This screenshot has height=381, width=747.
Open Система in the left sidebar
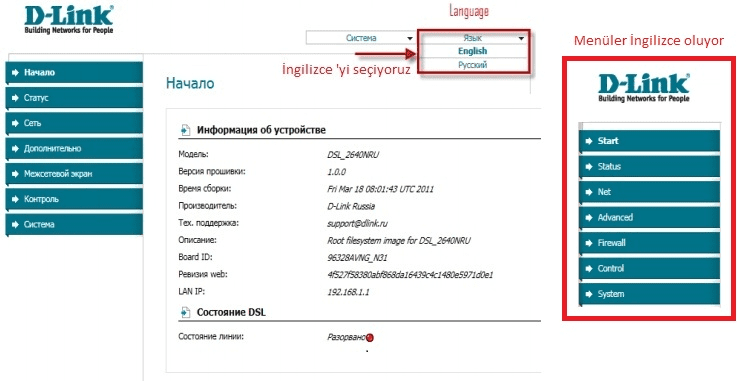tap(74, 224)
